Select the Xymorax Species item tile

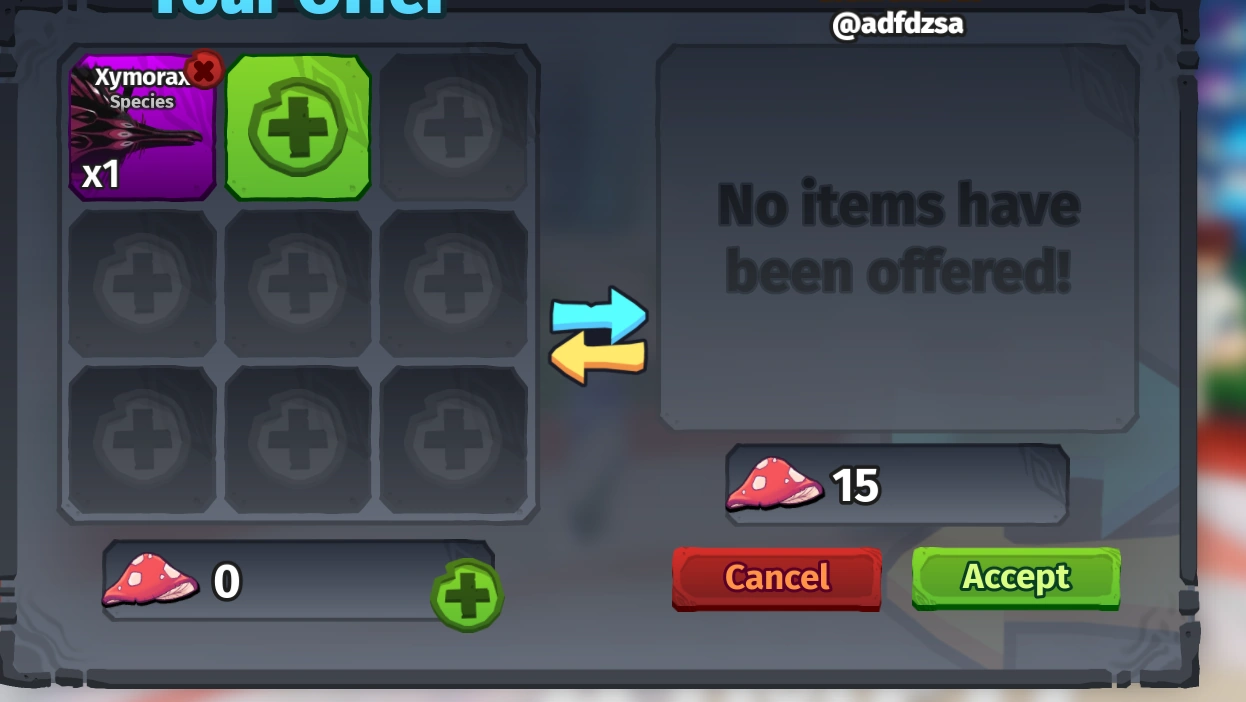point(142,127)
